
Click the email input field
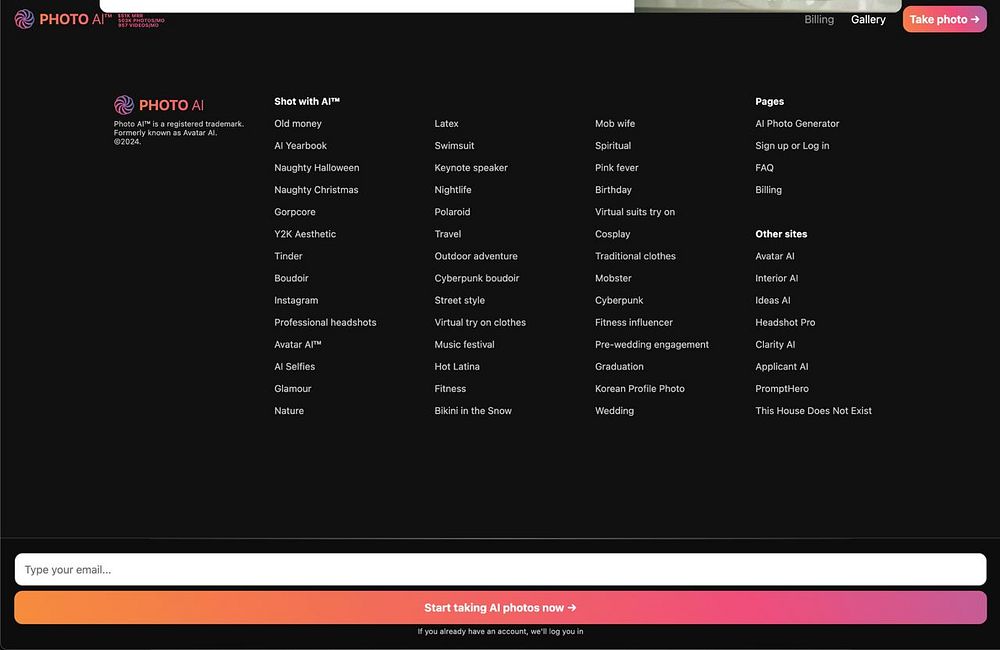[500, 569]
